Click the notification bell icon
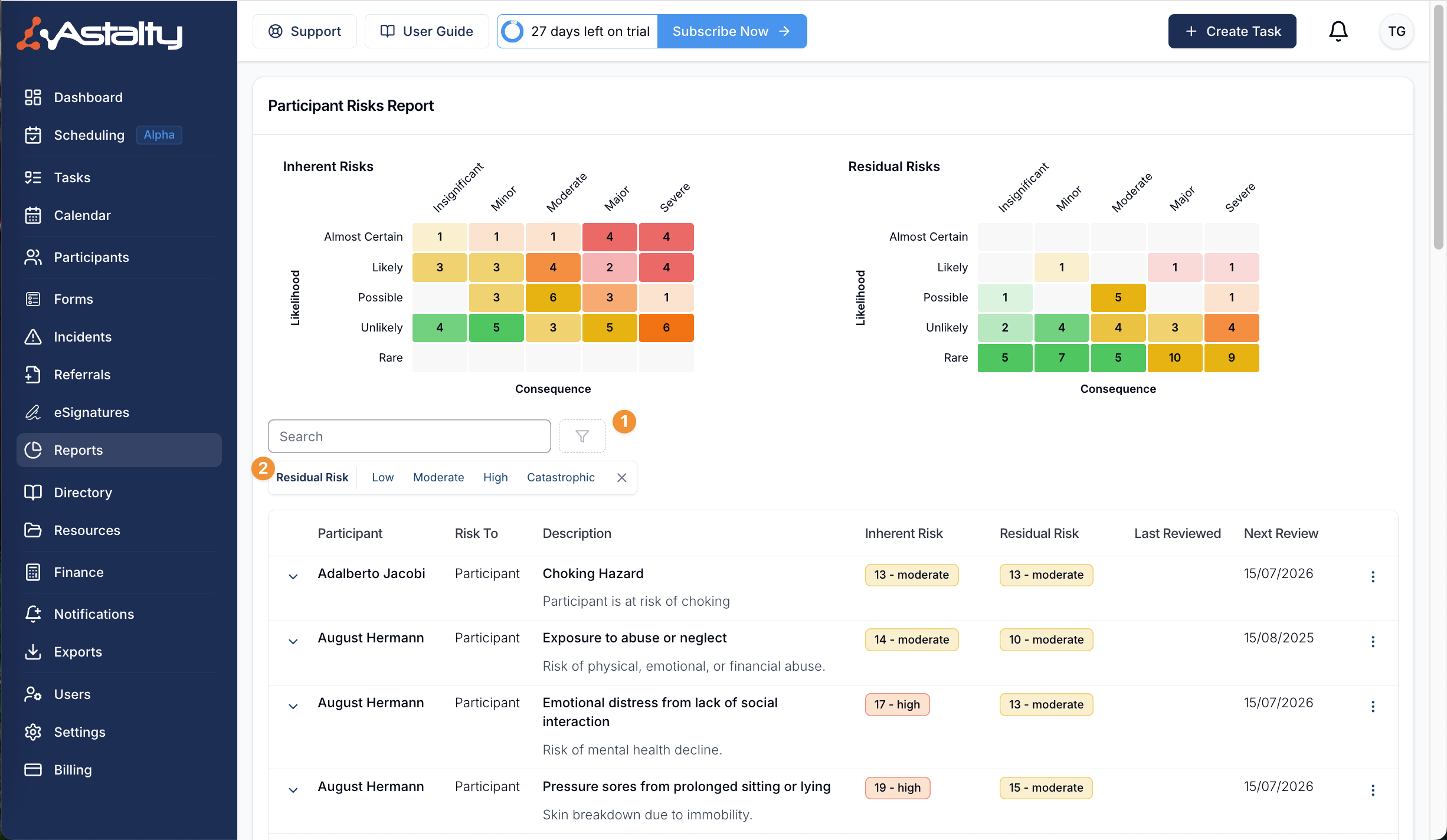This screenshot has height=840, width=1447. pyautogui.click(x=1338, y=31)
